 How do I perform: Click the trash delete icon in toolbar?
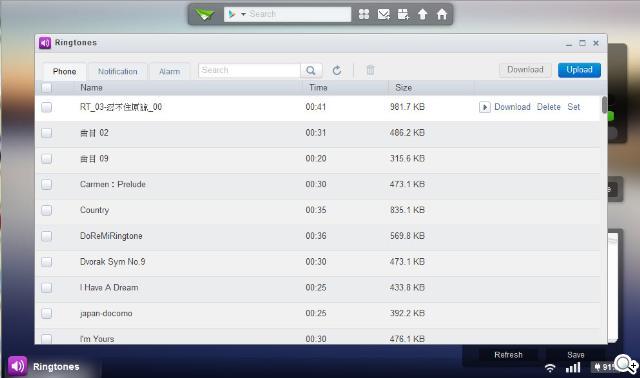[x=370, y=70]
